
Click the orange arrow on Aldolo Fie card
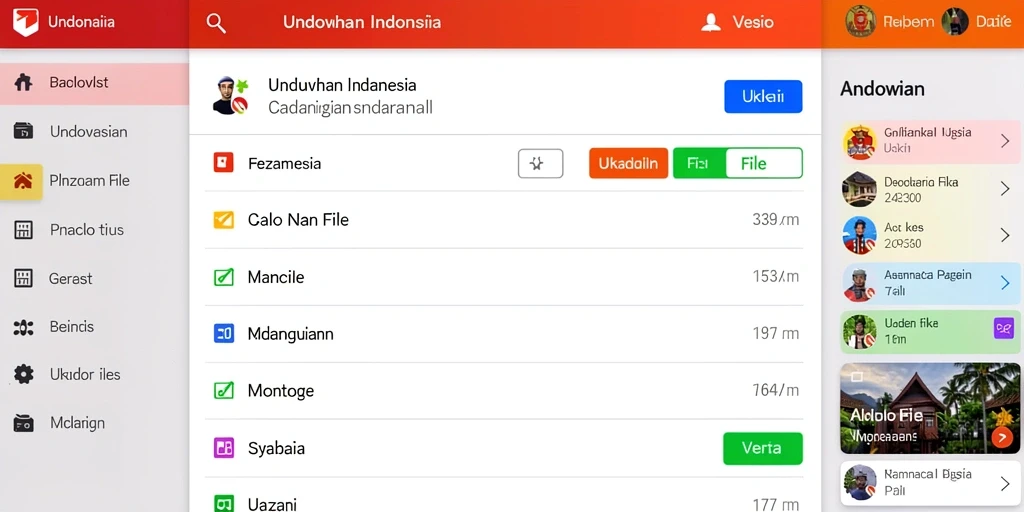1002,438
